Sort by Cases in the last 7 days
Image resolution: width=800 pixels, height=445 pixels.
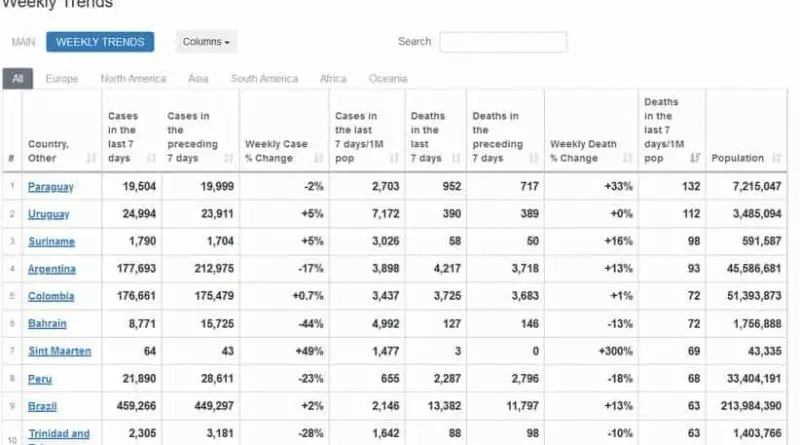130,136
